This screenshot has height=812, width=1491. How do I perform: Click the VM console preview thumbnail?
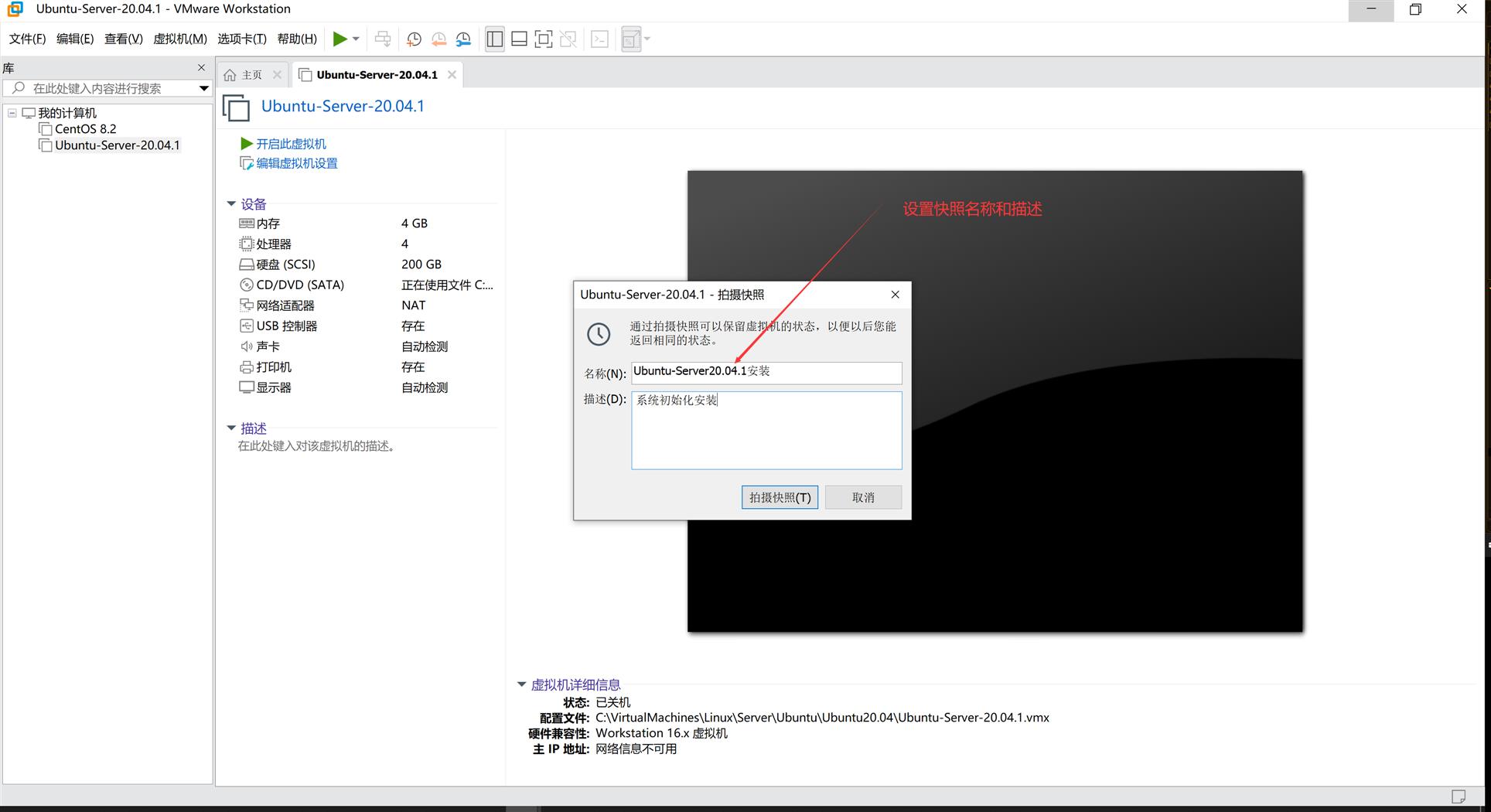coord(995,401)
